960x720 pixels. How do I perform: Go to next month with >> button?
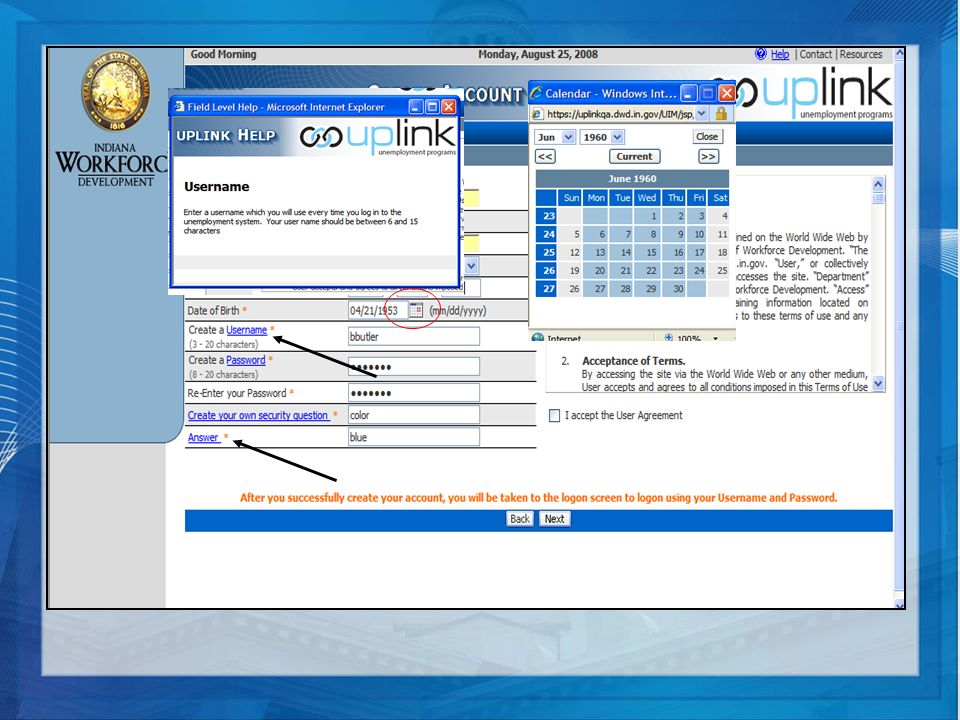[x=708, y=156]
